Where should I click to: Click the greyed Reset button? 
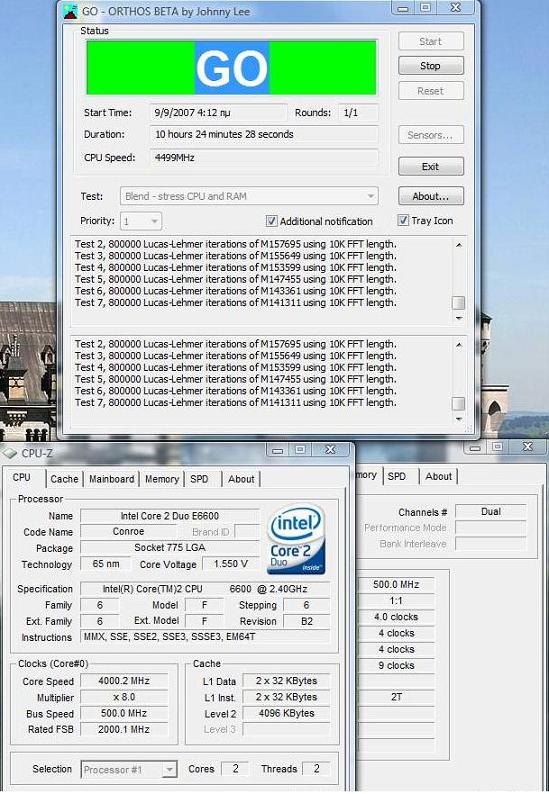[x=430, y=91]
